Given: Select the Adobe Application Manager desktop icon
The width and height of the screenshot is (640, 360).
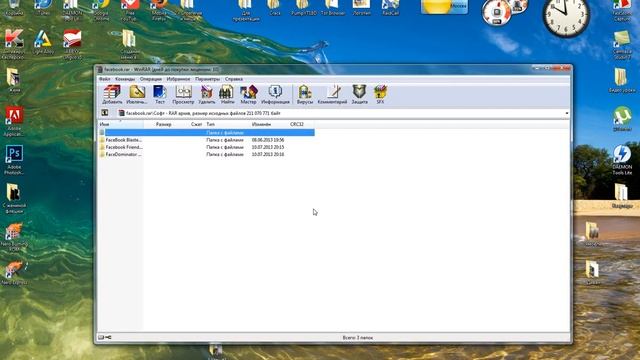Looking at the screenshot, I should pos(14,121).
